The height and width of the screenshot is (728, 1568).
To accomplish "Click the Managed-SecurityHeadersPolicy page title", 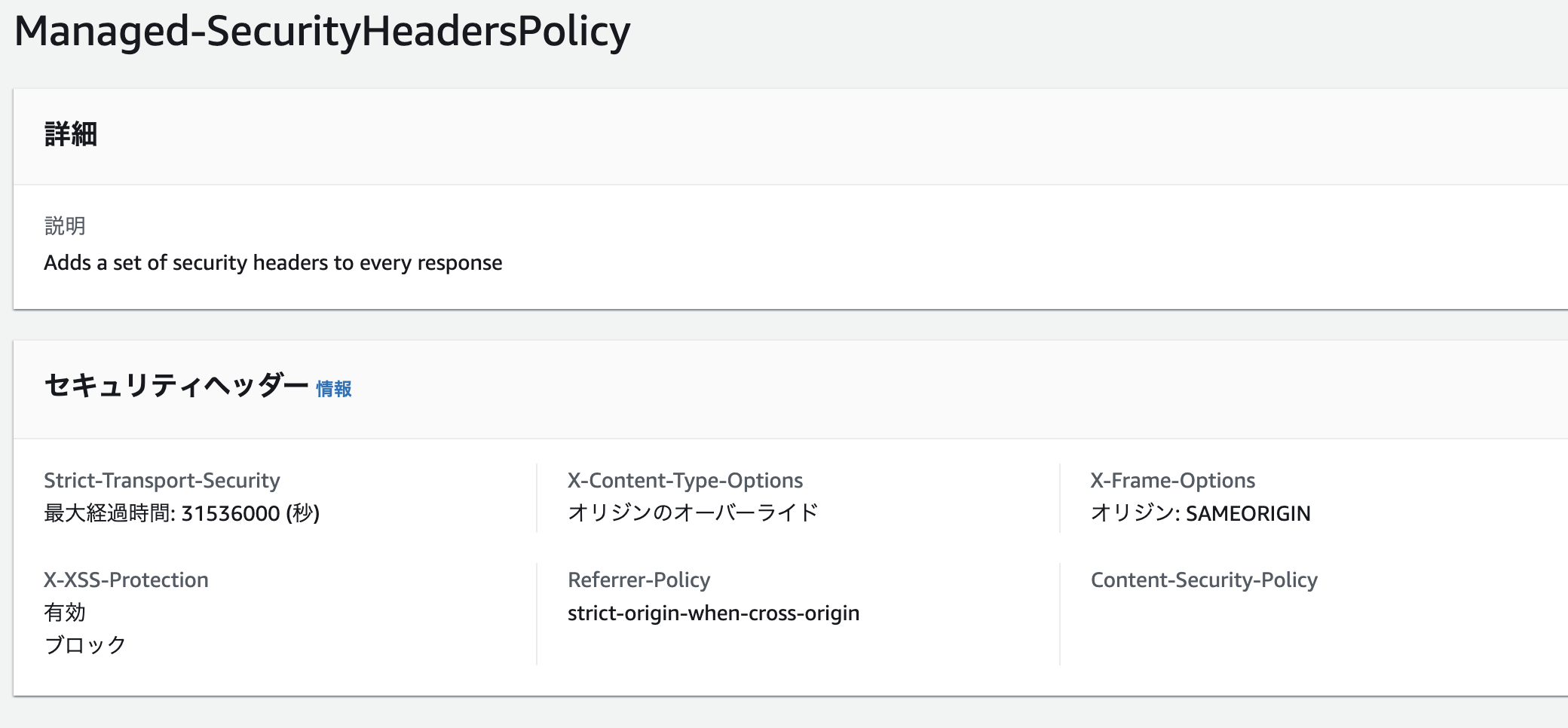I will (322, 32).
